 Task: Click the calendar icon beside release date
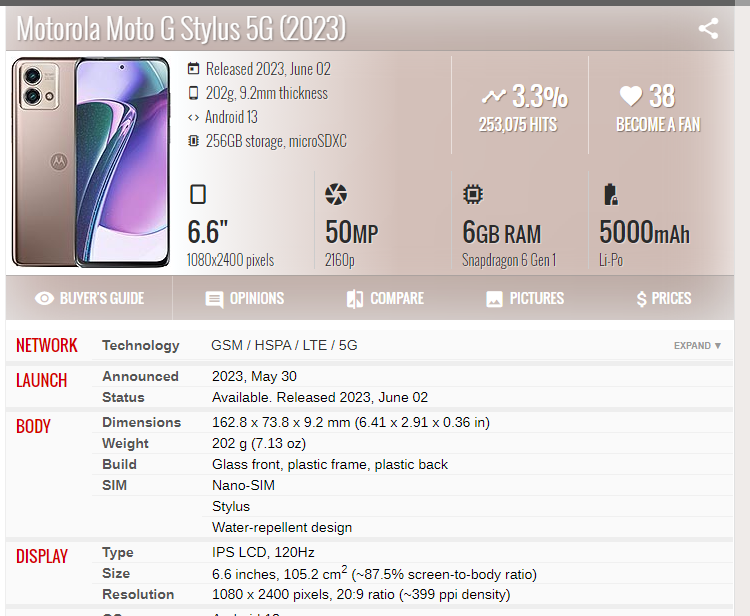[193, 69]
